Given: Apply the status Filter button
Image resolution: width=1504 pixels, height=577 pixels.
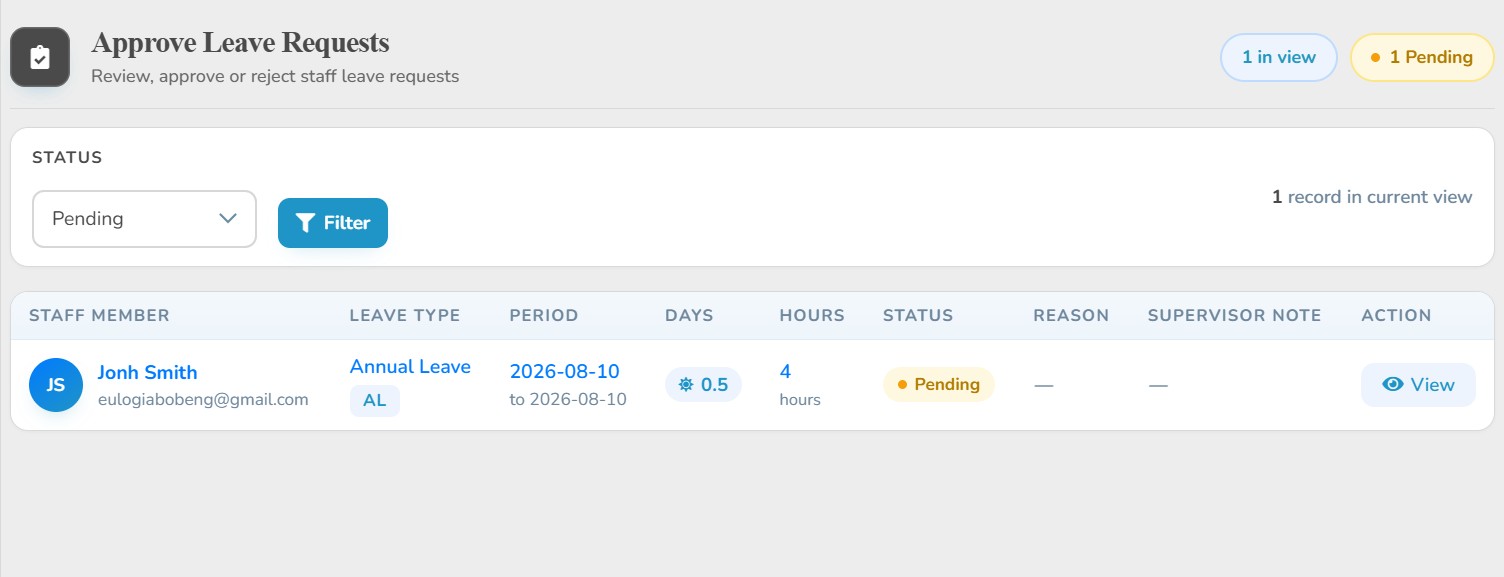Looking at the screenshot, I should (333, 223).
